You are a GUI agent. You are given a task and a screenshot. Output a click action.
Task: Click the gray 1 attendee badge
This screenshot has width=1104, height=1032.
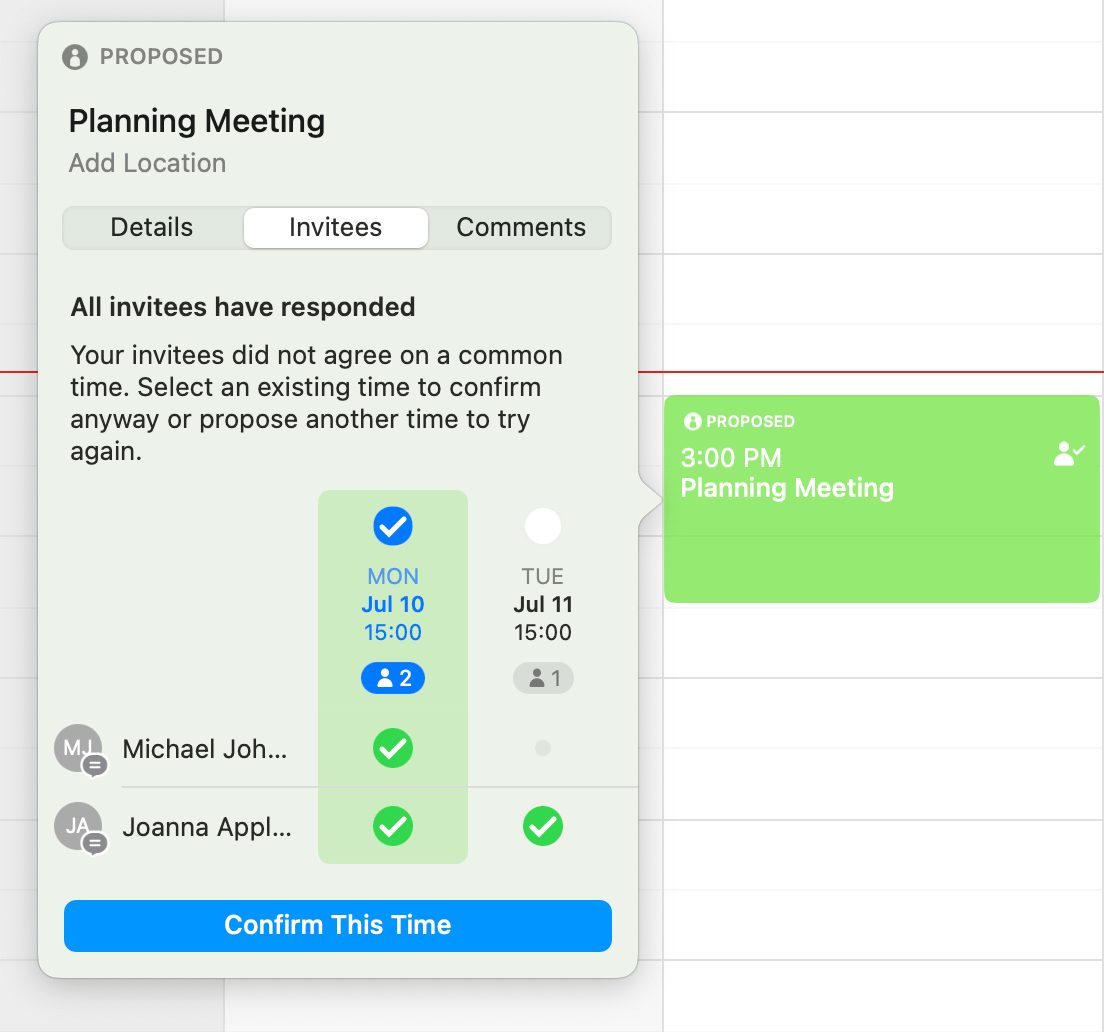tap(543, 678)
